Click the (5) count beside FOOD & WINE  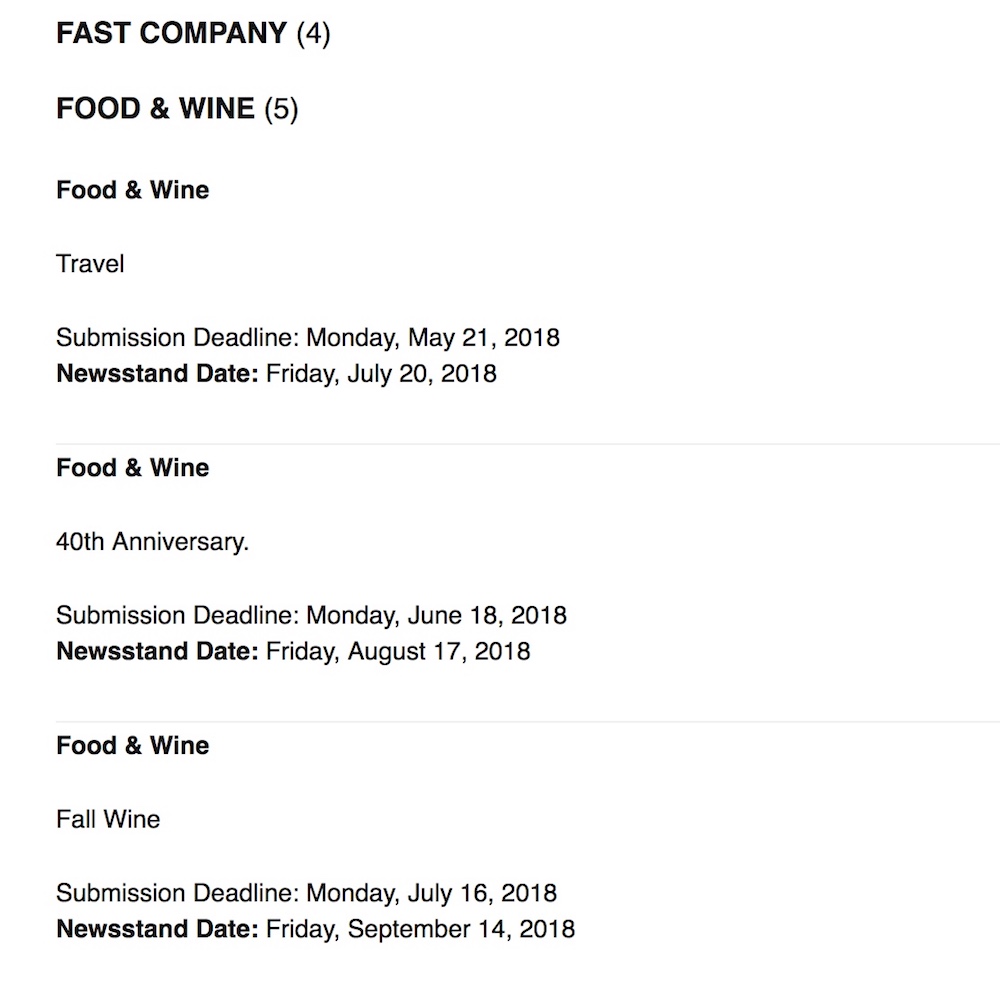pyautogui.click(x=281, y=108)
